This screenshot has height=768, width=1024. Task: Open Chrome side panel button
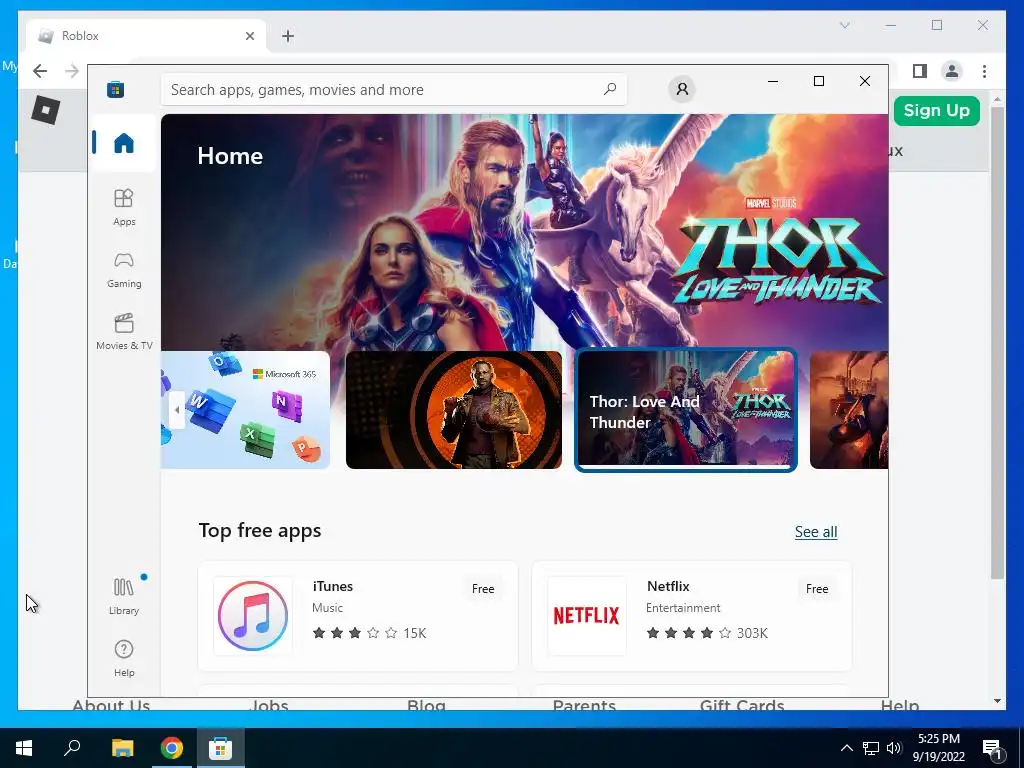pos(920,71)
